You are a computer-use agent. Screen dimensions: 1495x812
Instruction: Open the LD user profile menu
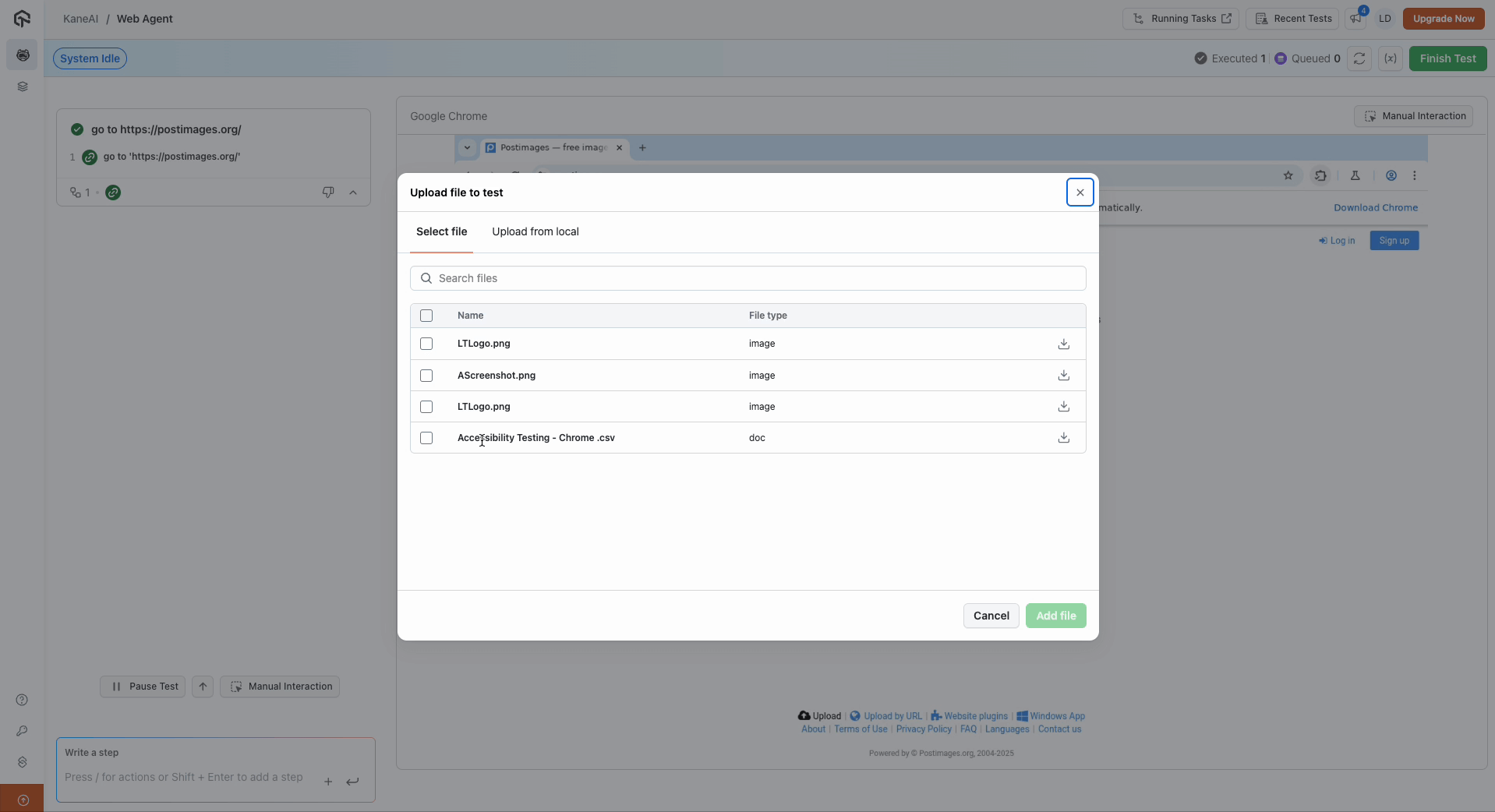point(1385,19)
